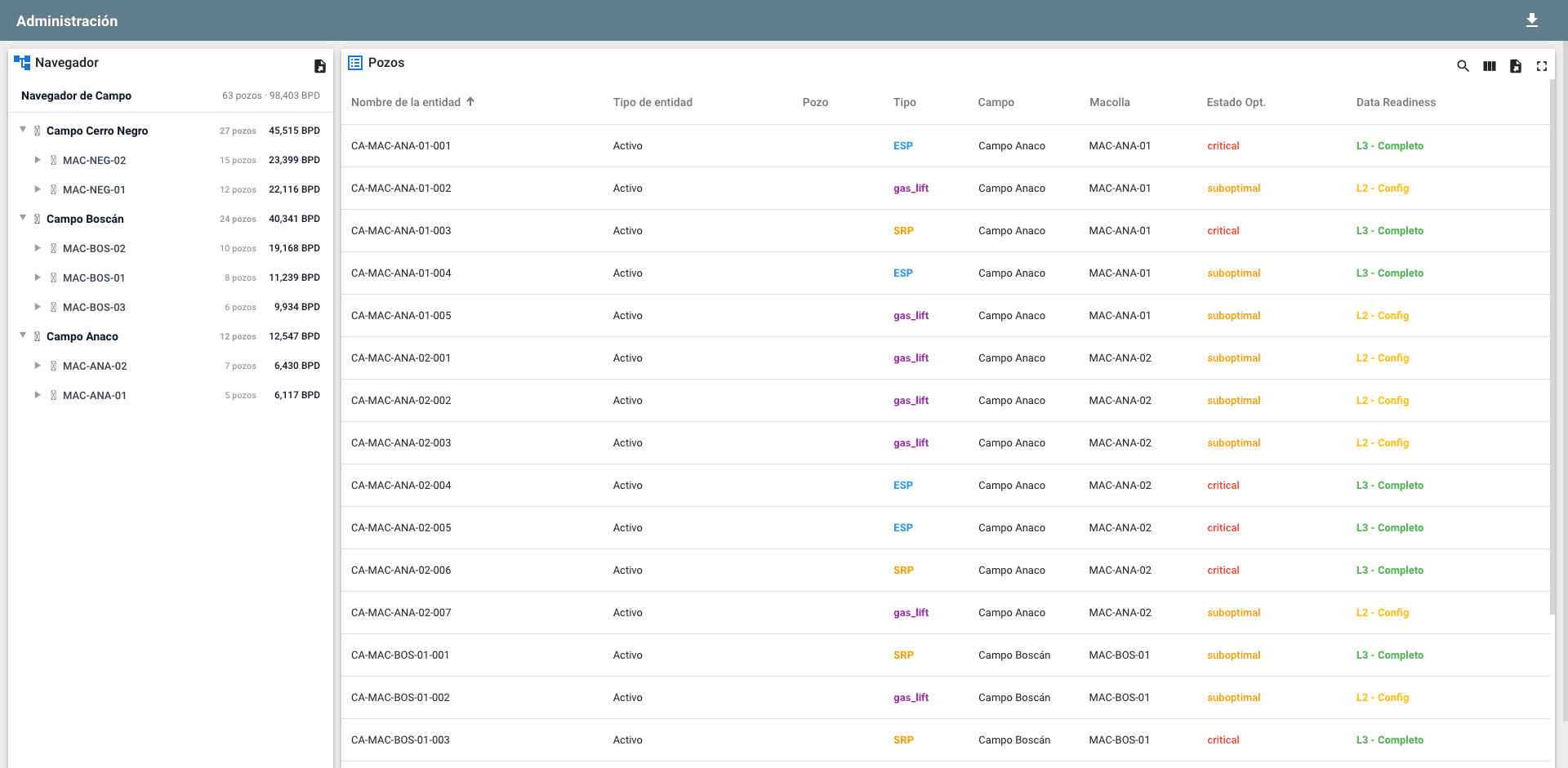The height and width of the screenshot is (768, 1568).
Task: Collapse the Campo Boscán node
Action: tap(23, 218)
